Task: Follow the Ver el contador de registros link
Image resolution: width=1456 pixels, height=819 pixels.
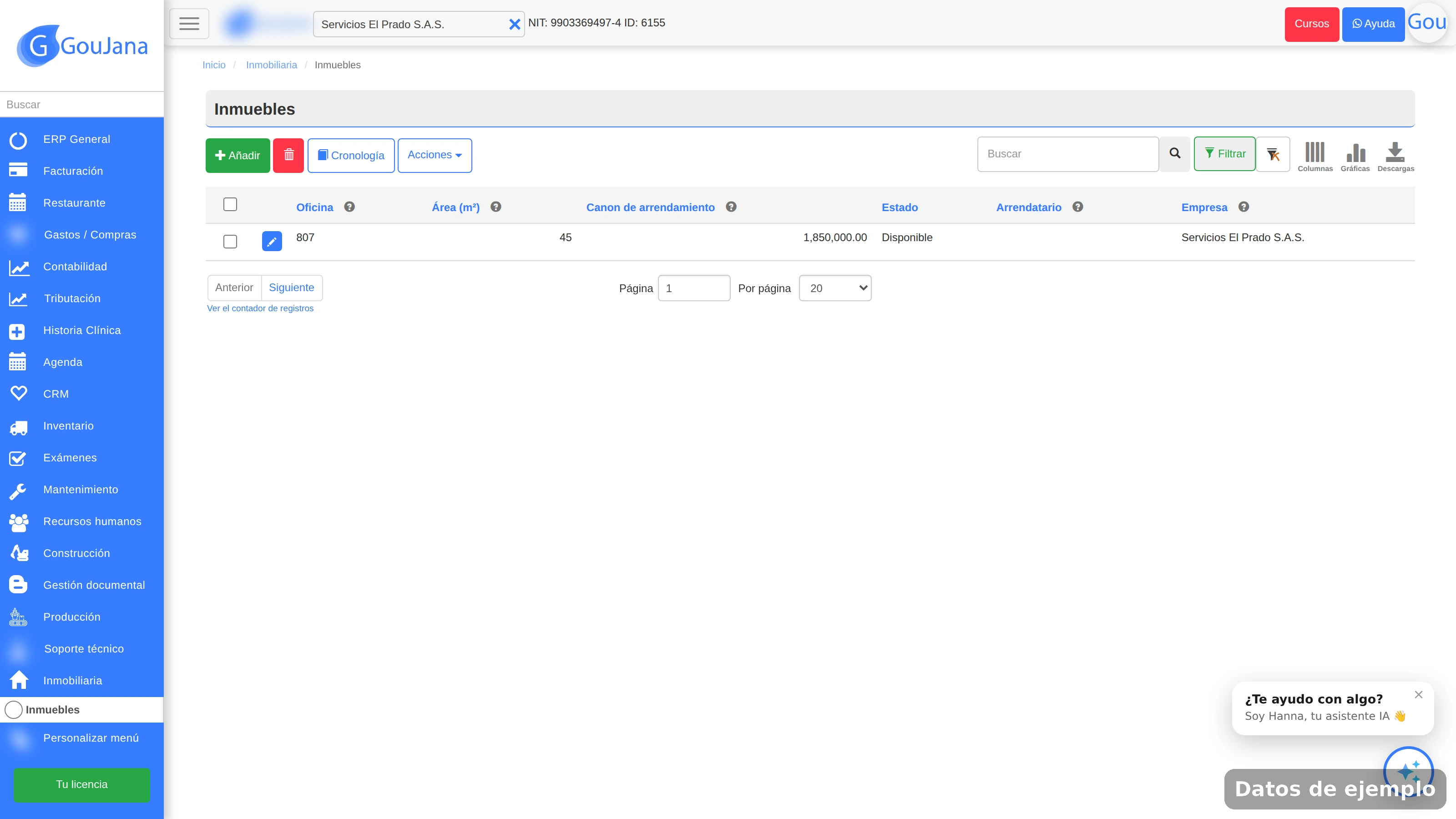Action: pos(260,308)
